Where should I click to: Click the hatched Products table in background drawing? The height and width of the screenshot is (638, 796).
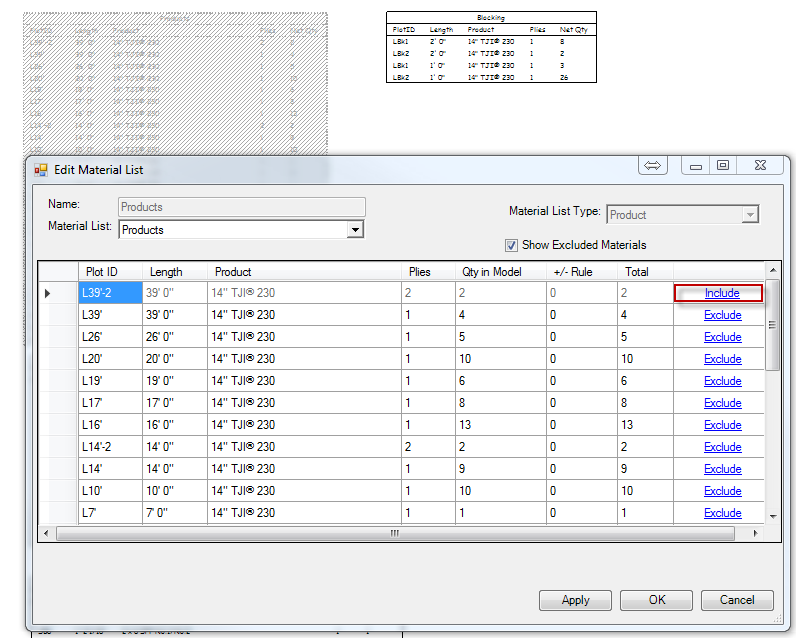175,84
